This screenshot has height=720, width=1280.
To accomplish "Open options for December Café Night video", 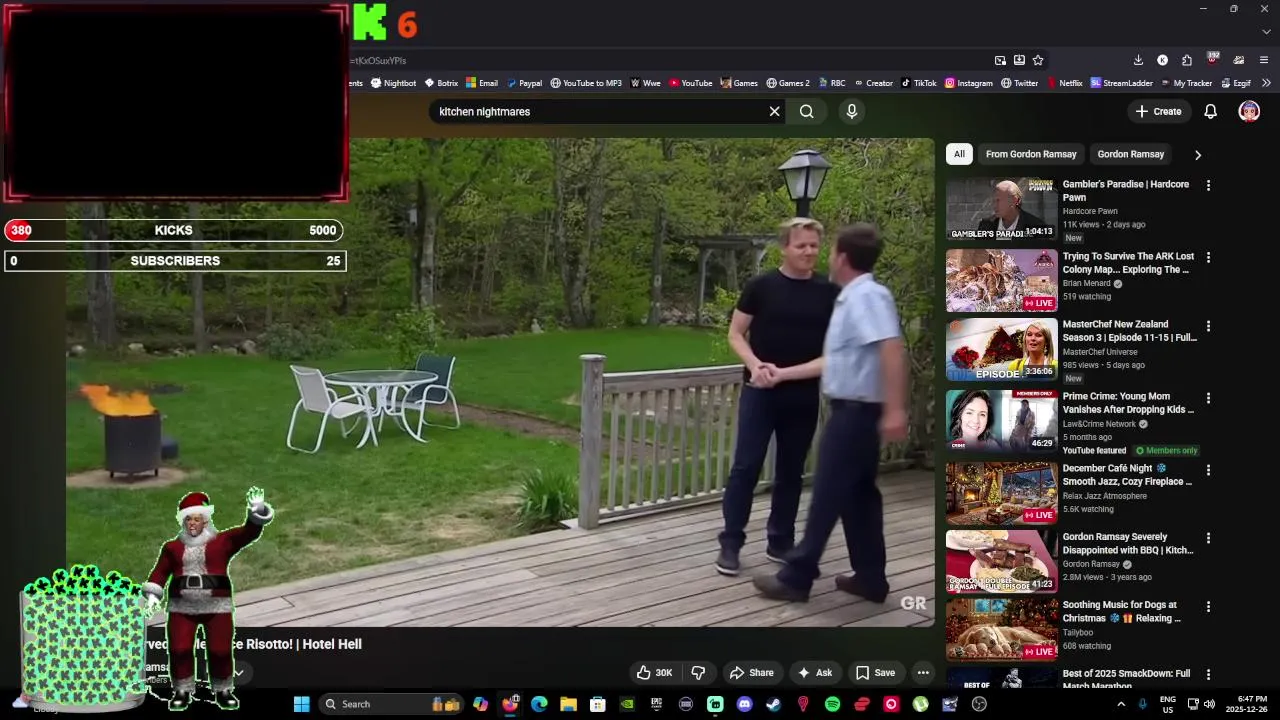I will click(1208, 470).
